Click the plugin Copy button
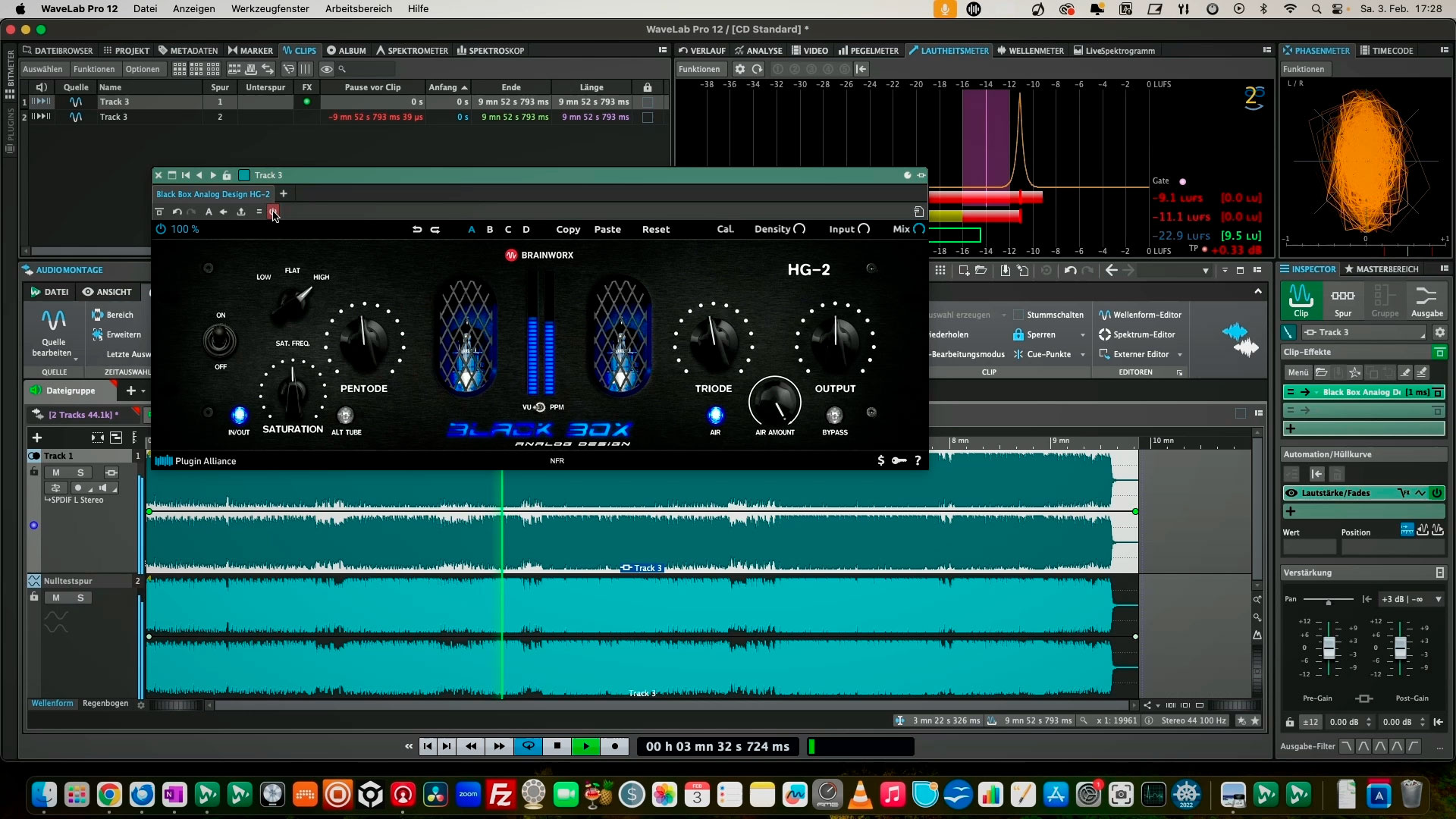The image size is (1456, 819). pyautogui.click(x=568, y=229)
